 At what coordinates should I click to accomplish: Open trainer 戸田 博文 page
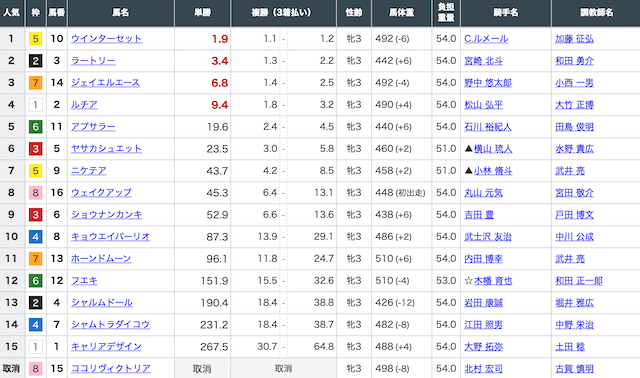tap(574, 215)
